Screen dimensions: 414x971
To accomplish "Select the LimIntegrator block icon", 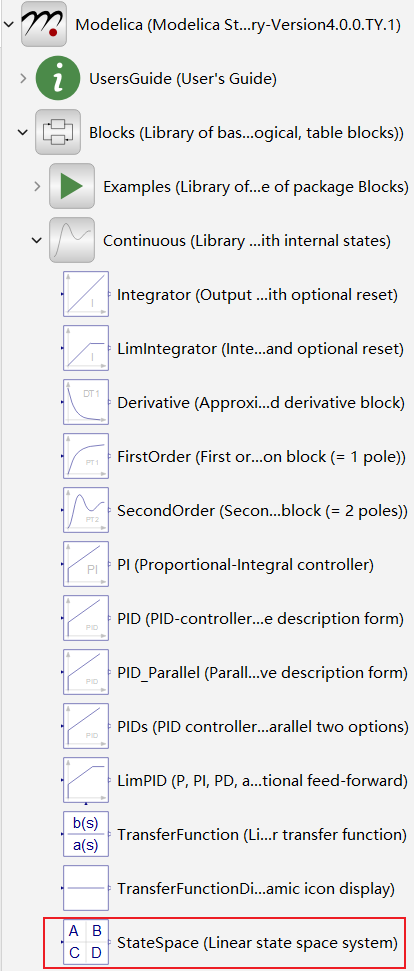I will (85, 349).
